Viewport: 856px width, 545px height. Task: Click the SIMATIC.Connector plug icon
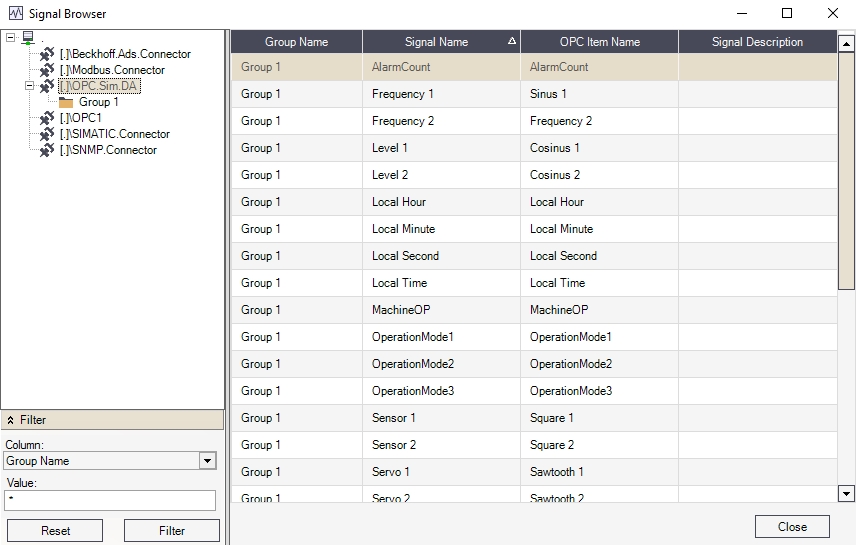47,134
